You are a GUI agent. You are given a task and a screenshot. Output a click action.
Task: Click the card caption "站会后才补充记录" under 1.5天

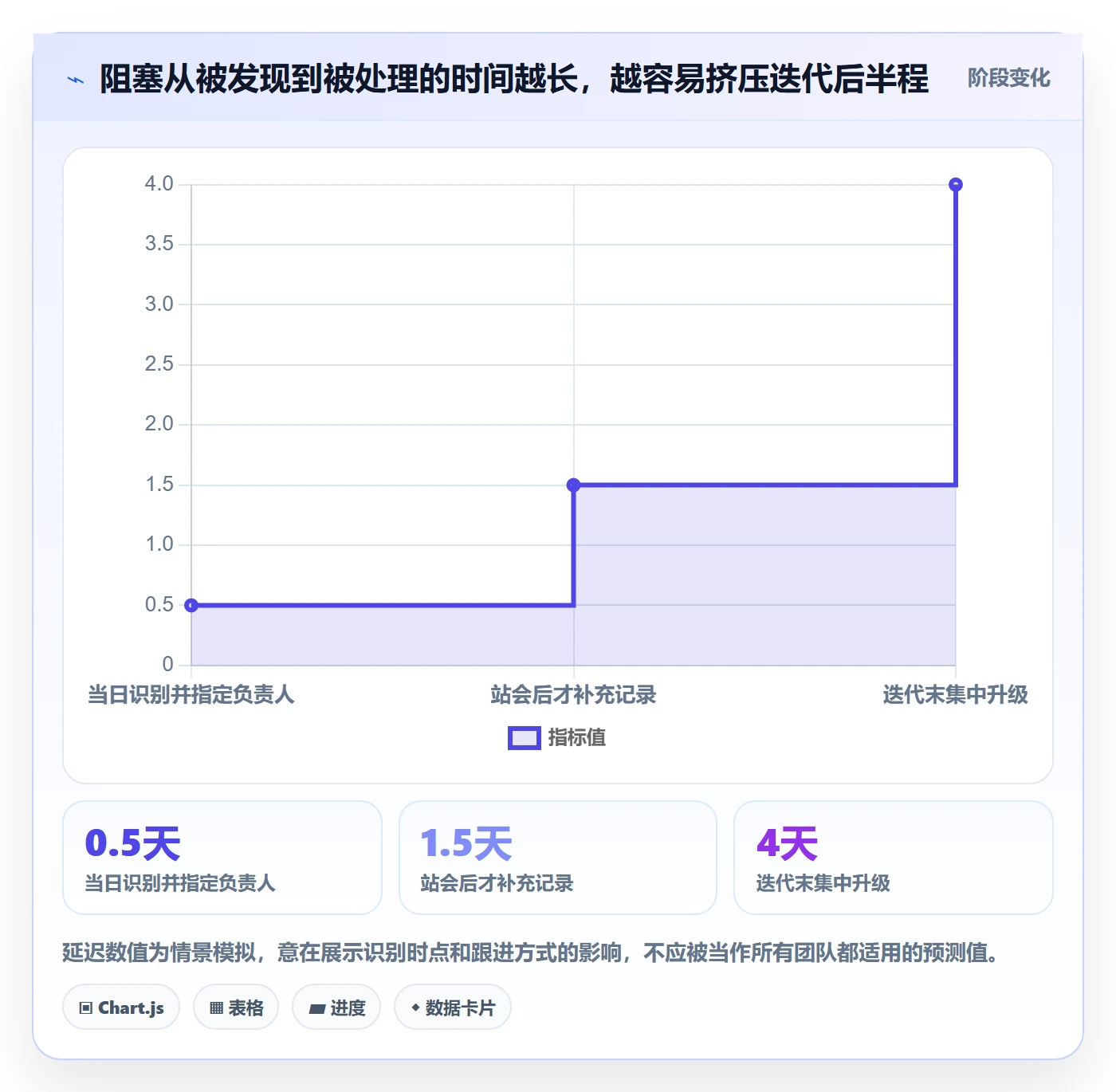coord(497,883)
